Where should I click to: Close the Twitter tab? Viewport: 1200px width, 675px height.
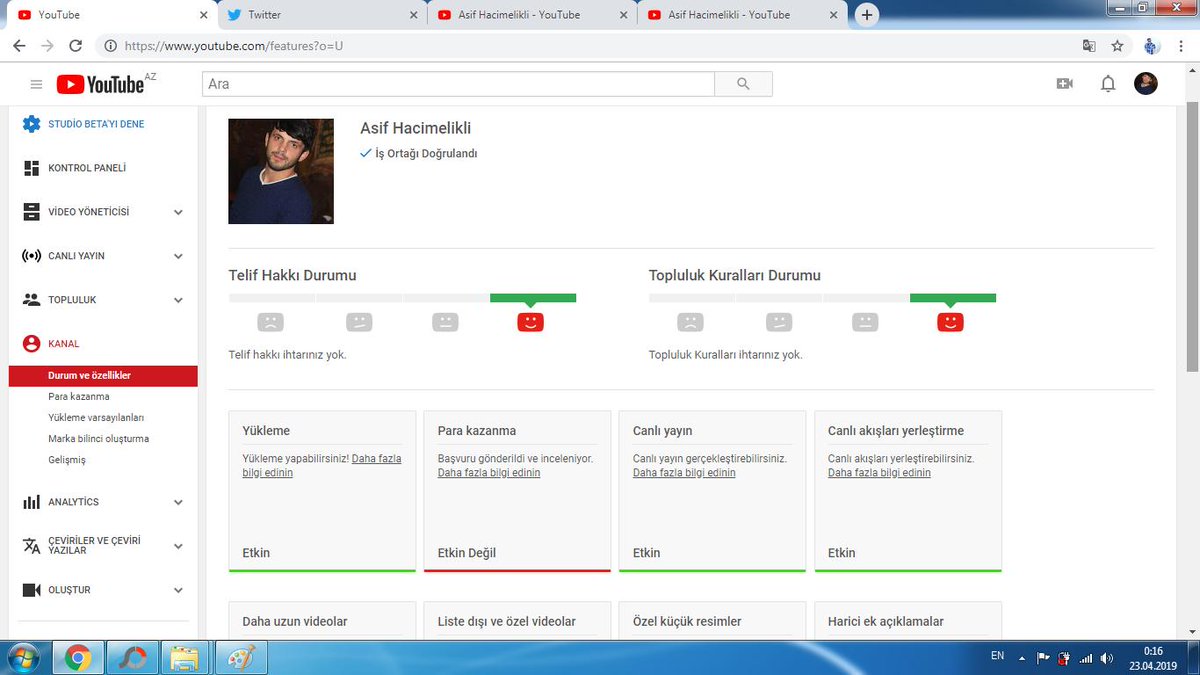coord(413,15)
